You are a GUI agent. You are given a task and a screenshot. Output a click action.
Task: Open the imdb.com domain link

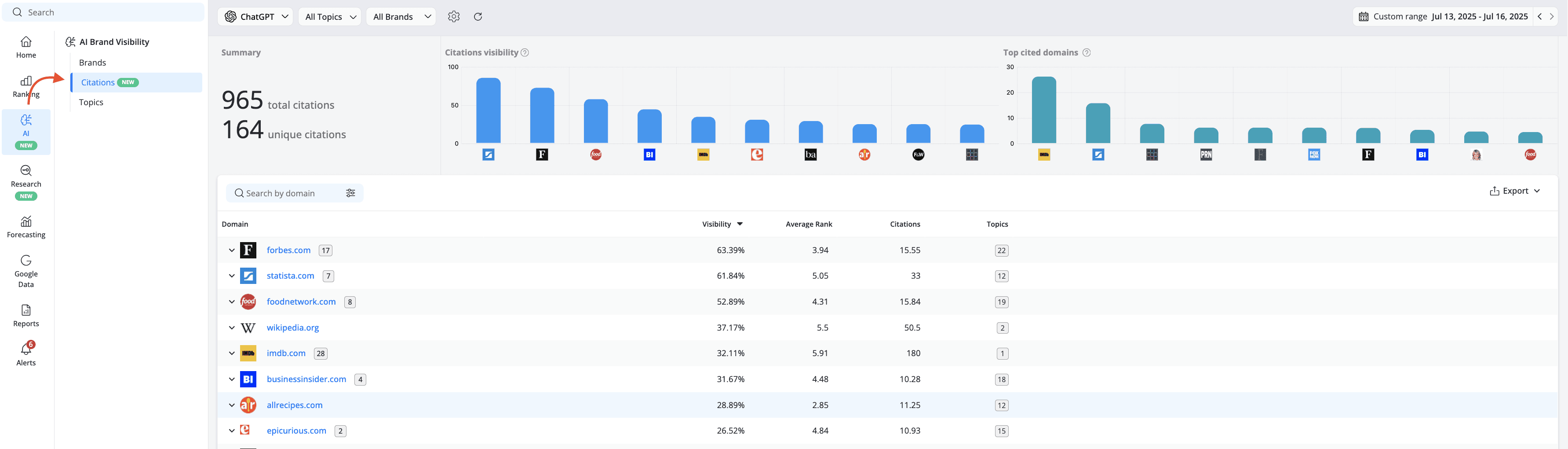click(x=286, y=353)
